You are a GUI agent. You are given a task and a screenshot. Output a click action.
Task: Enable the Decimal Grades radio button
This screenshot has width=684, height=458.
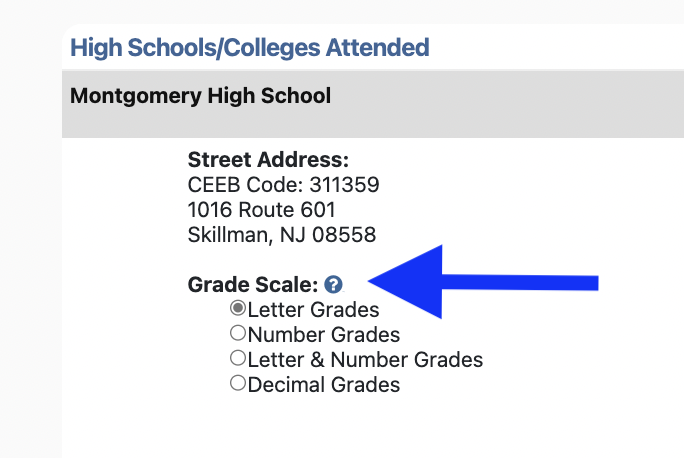238,383
